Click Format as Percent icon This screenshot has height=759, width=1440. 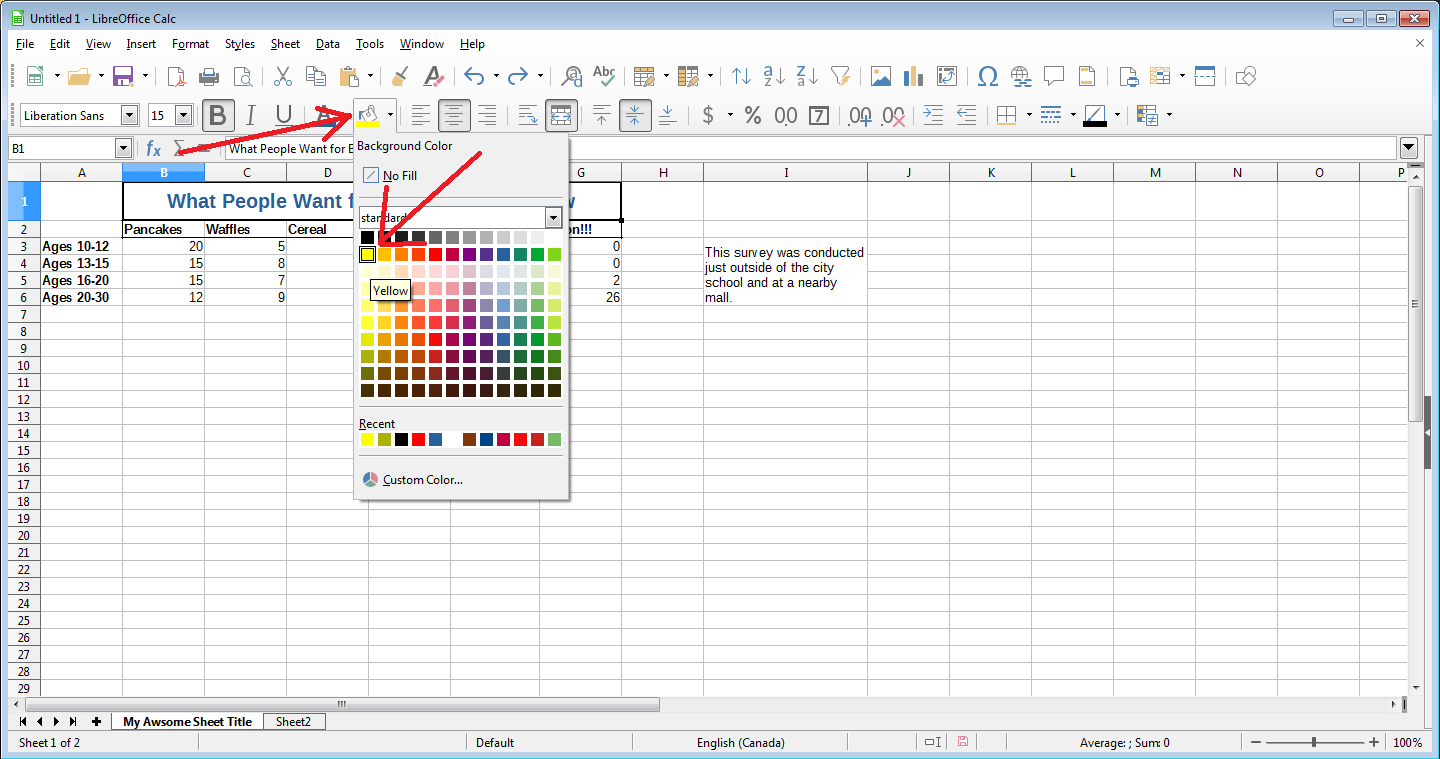tap(753, 116)
